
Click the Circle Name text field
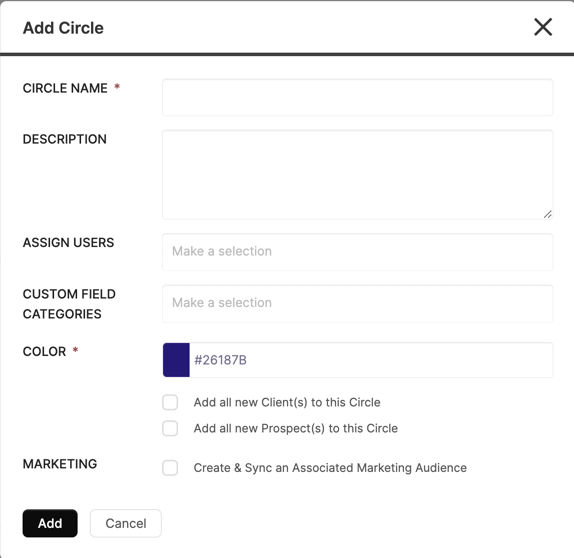click(358, 97)
